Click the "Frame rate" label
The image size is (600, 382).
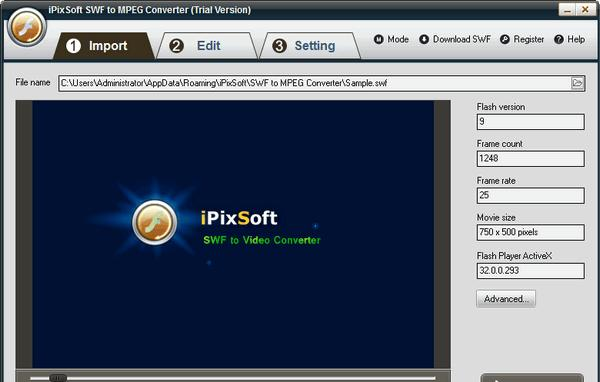pyautogui.click(x=496, y=181)
